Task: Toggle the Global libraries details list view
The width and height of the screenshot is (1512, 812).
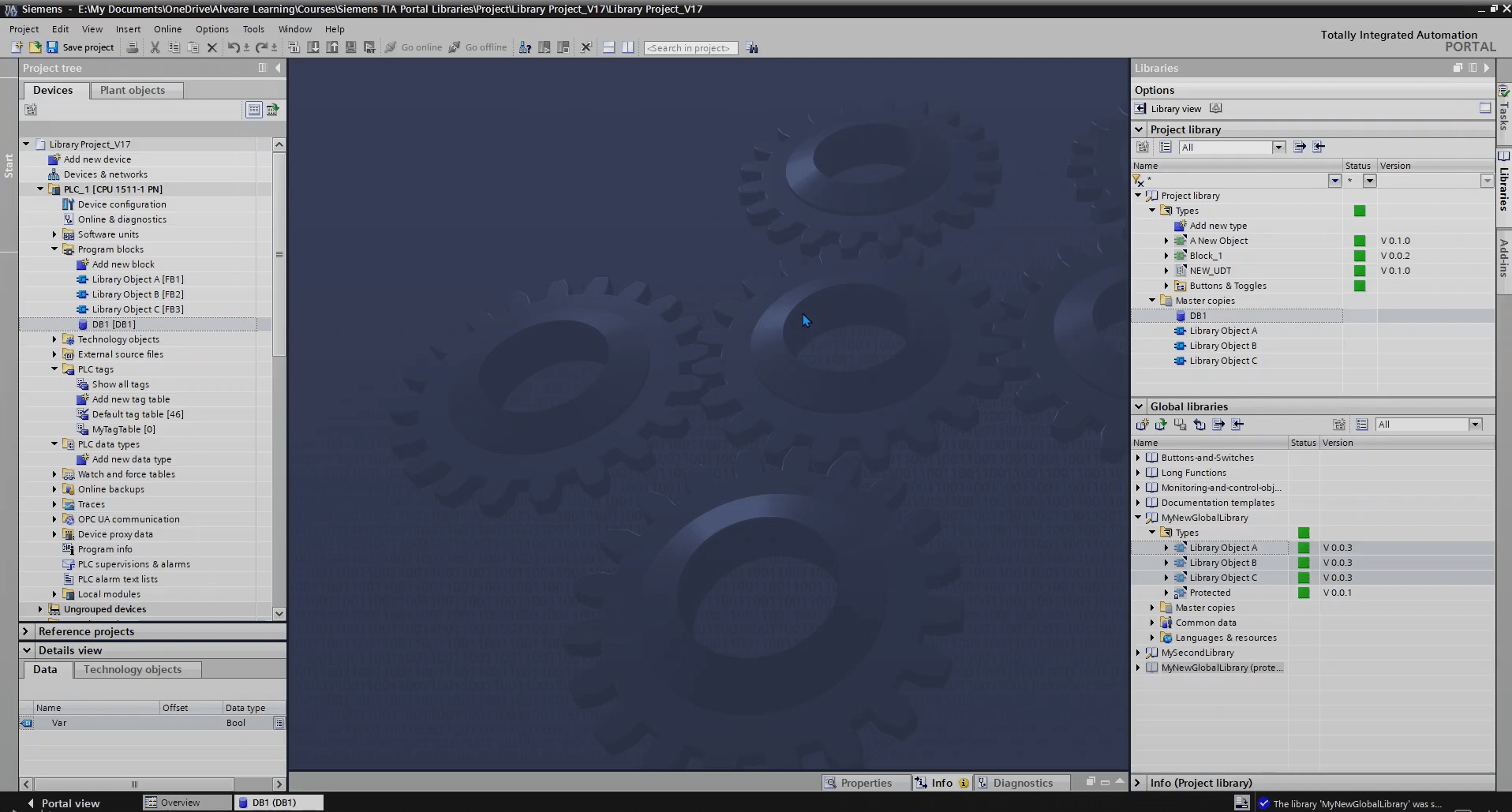Action: point(1361,425)
